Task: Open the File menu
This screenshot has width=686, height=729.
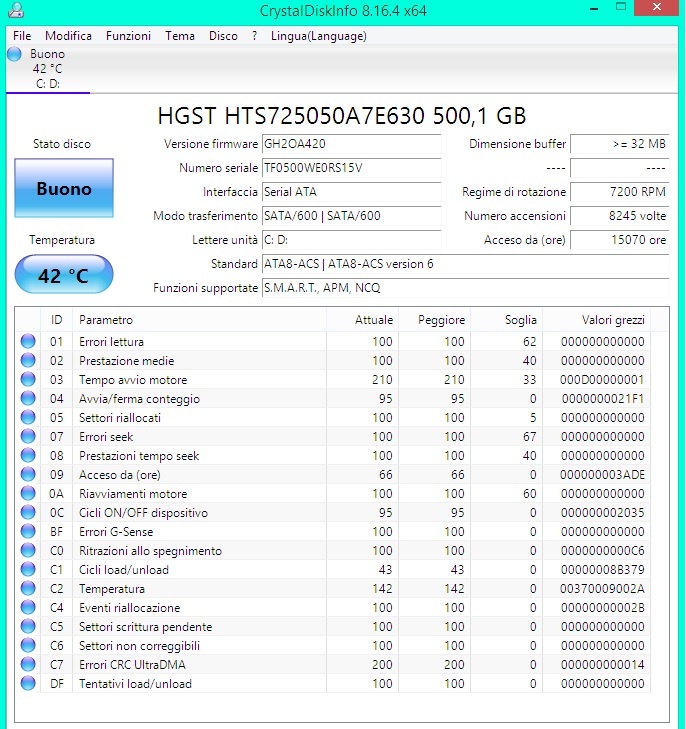Action: pos(22,36)
